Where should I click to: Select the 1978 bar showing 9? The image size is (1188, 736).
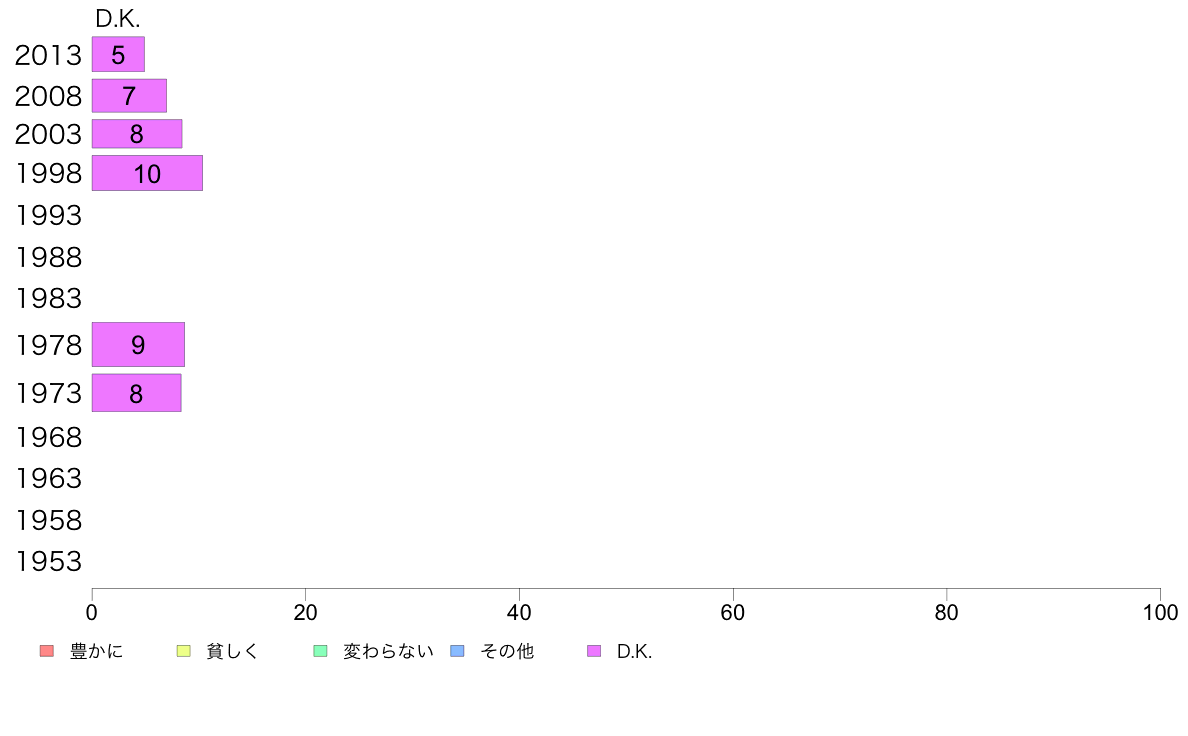139,345
